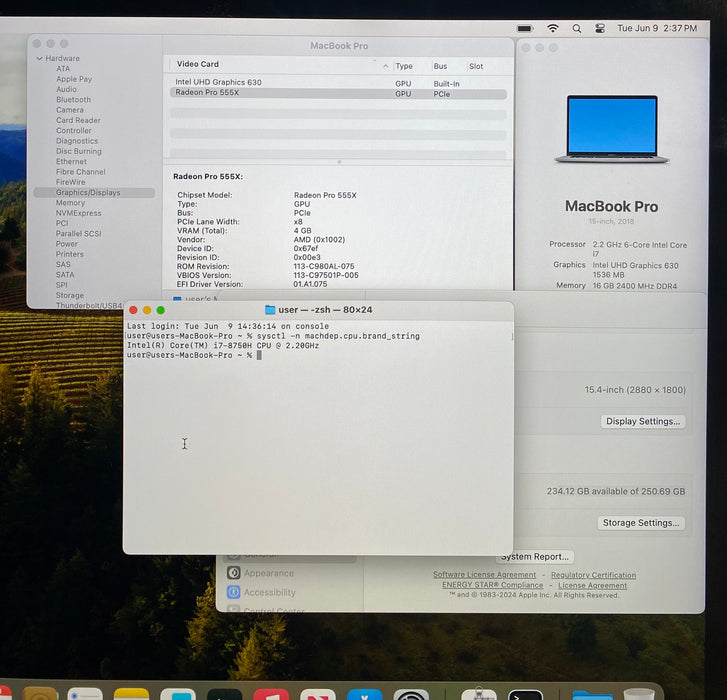Sort by the Type column header

pos(404,66)
